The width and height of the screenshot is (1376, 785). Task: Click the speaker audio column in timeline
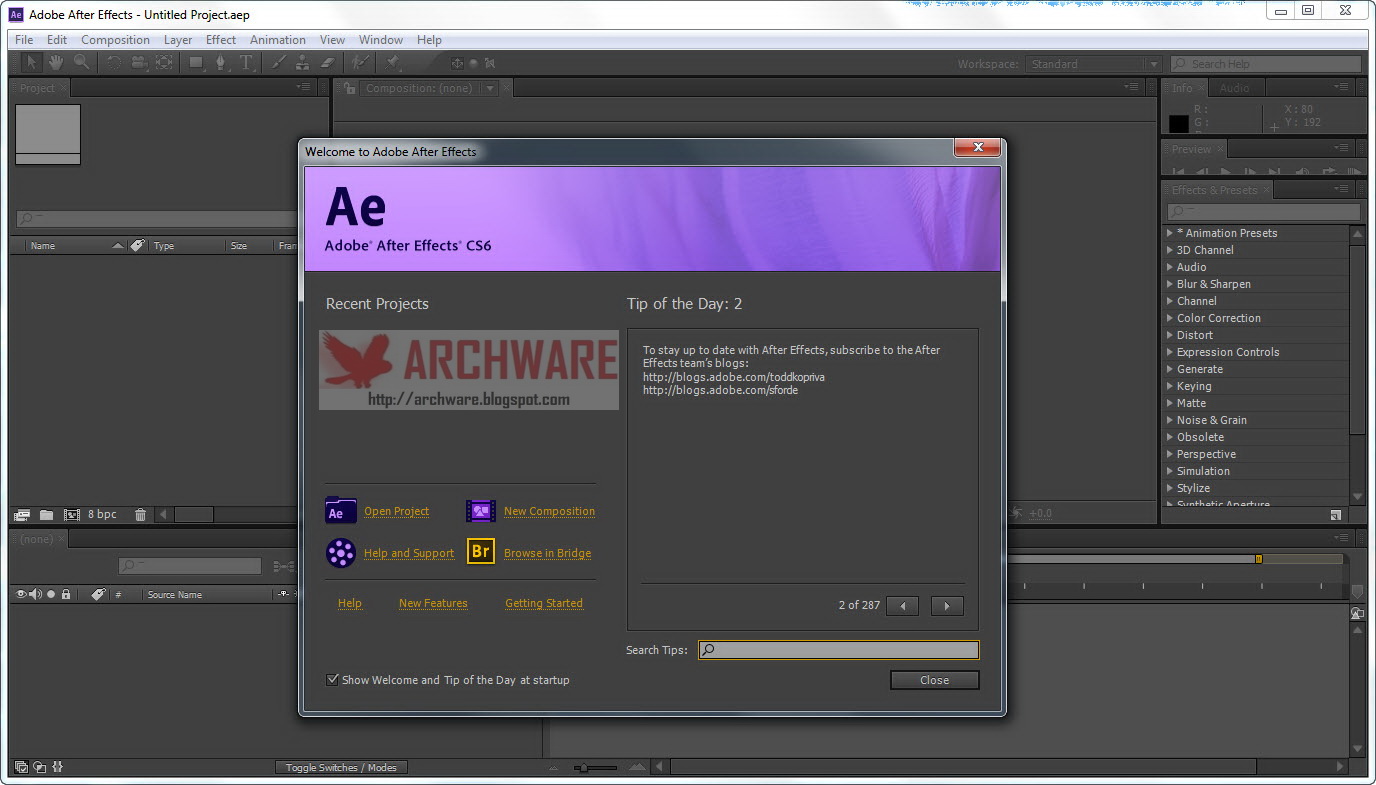[36, 594]
